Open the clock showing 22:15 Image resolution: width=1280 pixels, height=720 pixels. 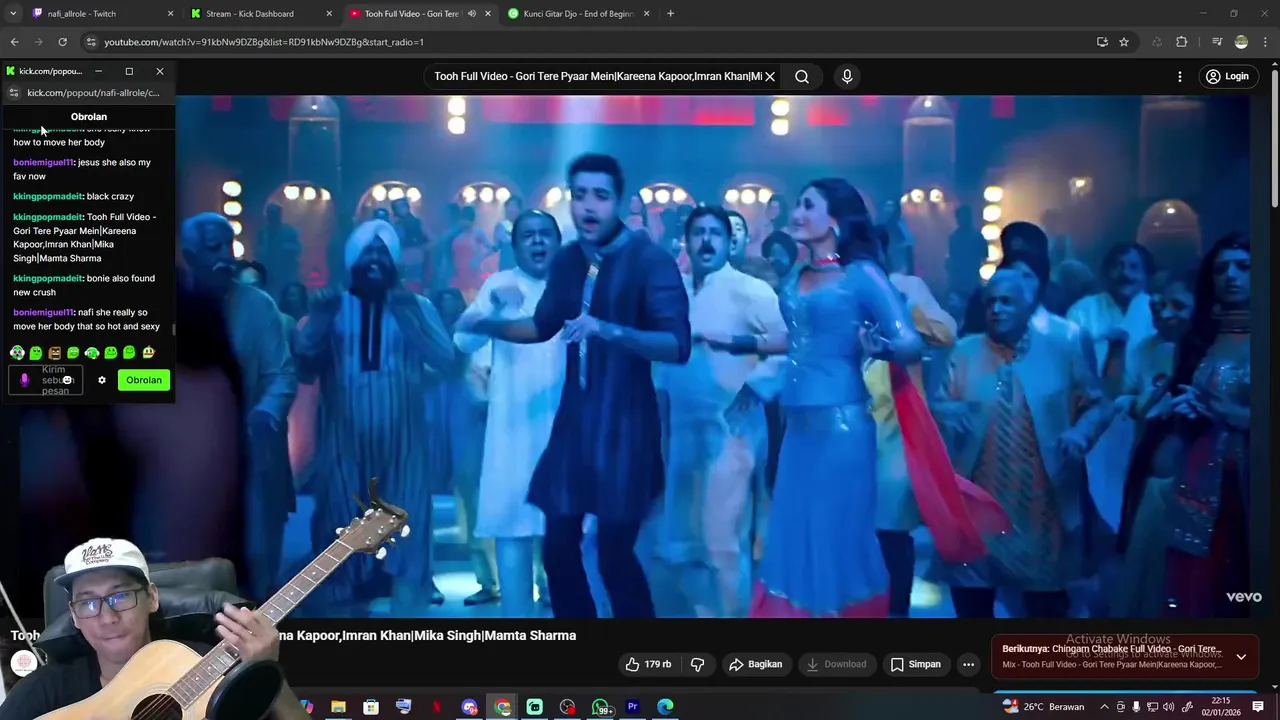pyautogui.click(x=1222, y=707)
